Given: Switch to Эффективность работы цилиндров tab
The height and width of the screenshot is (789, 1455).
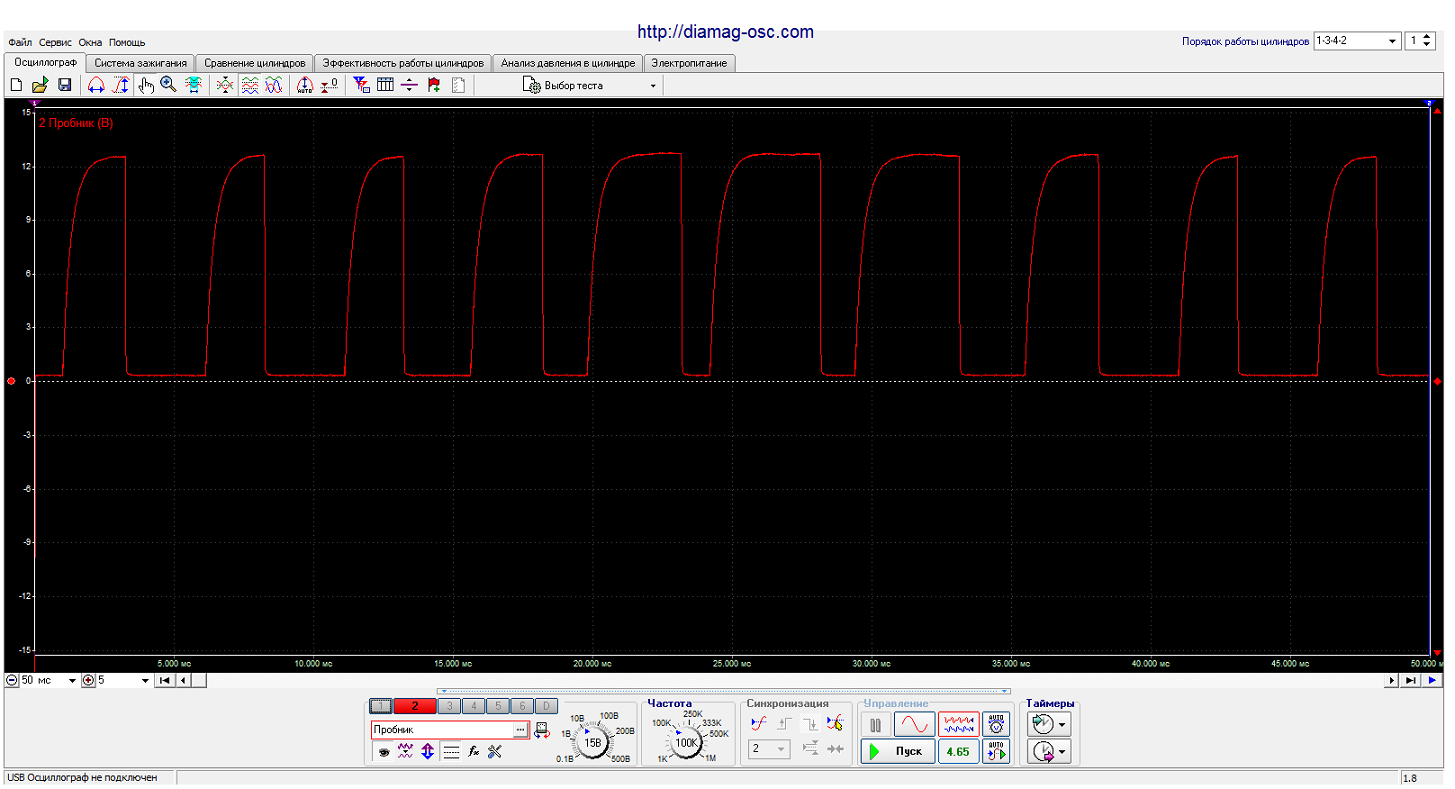Looking at the screenshot, I should (403, 63).
